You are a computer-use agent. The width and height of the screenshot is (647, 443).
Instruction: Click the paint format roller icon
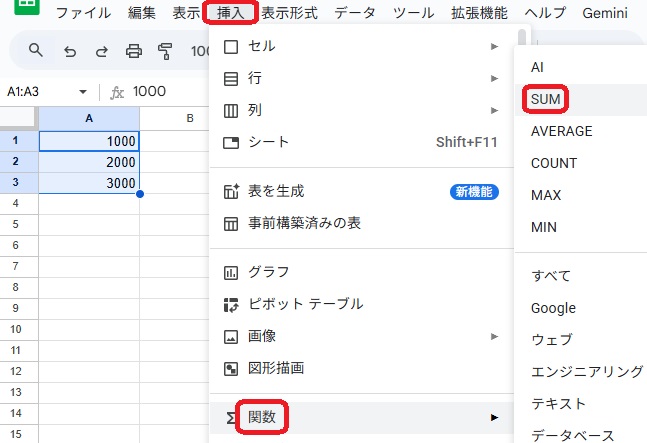(x=165, y=52)
